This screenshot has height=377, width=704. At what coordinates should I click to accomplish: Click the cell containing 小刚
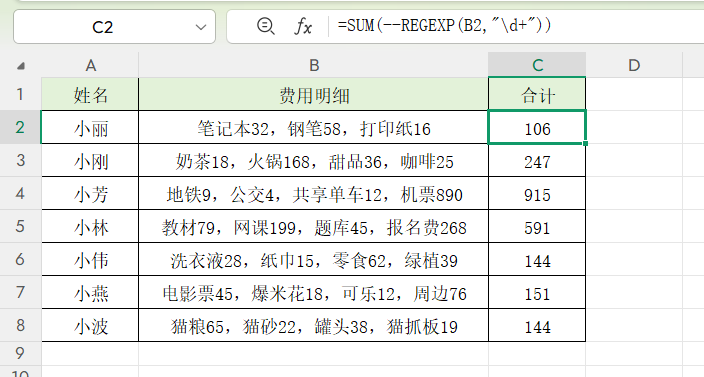pyautogui.click(x=90, y=160)
